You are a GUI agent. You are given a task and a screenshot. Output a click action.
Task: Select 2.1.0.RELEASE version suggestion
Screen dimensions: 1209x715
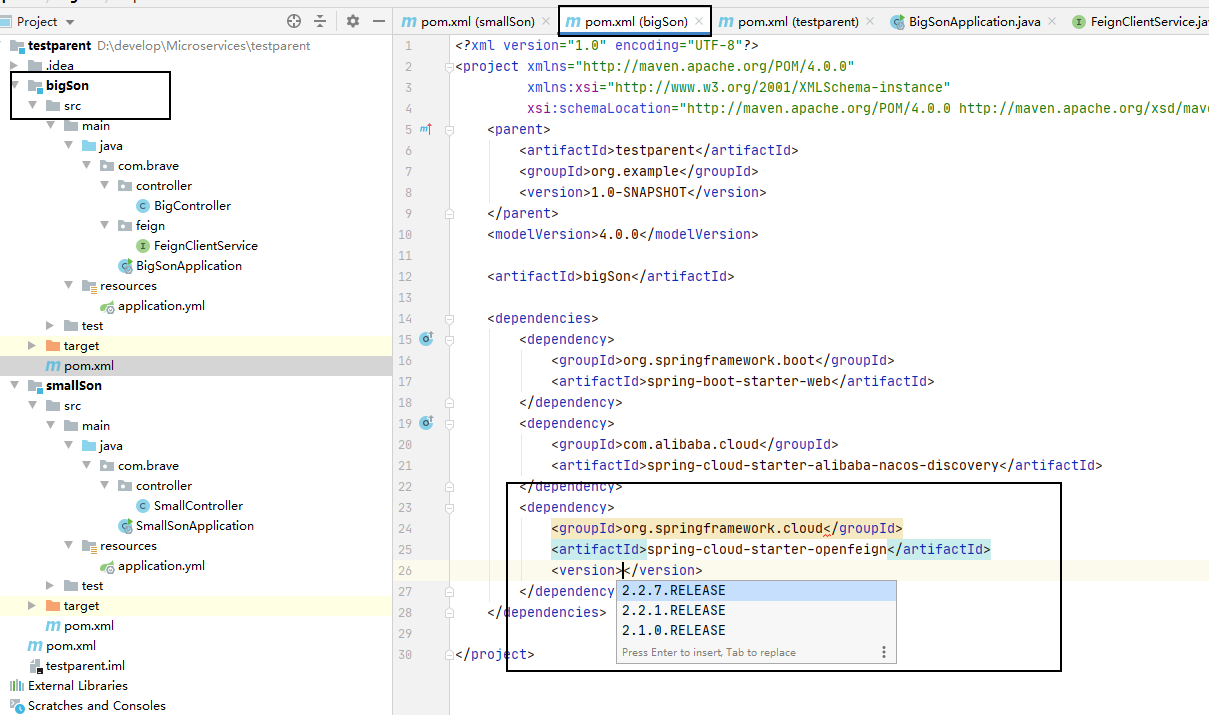[673, 630]
